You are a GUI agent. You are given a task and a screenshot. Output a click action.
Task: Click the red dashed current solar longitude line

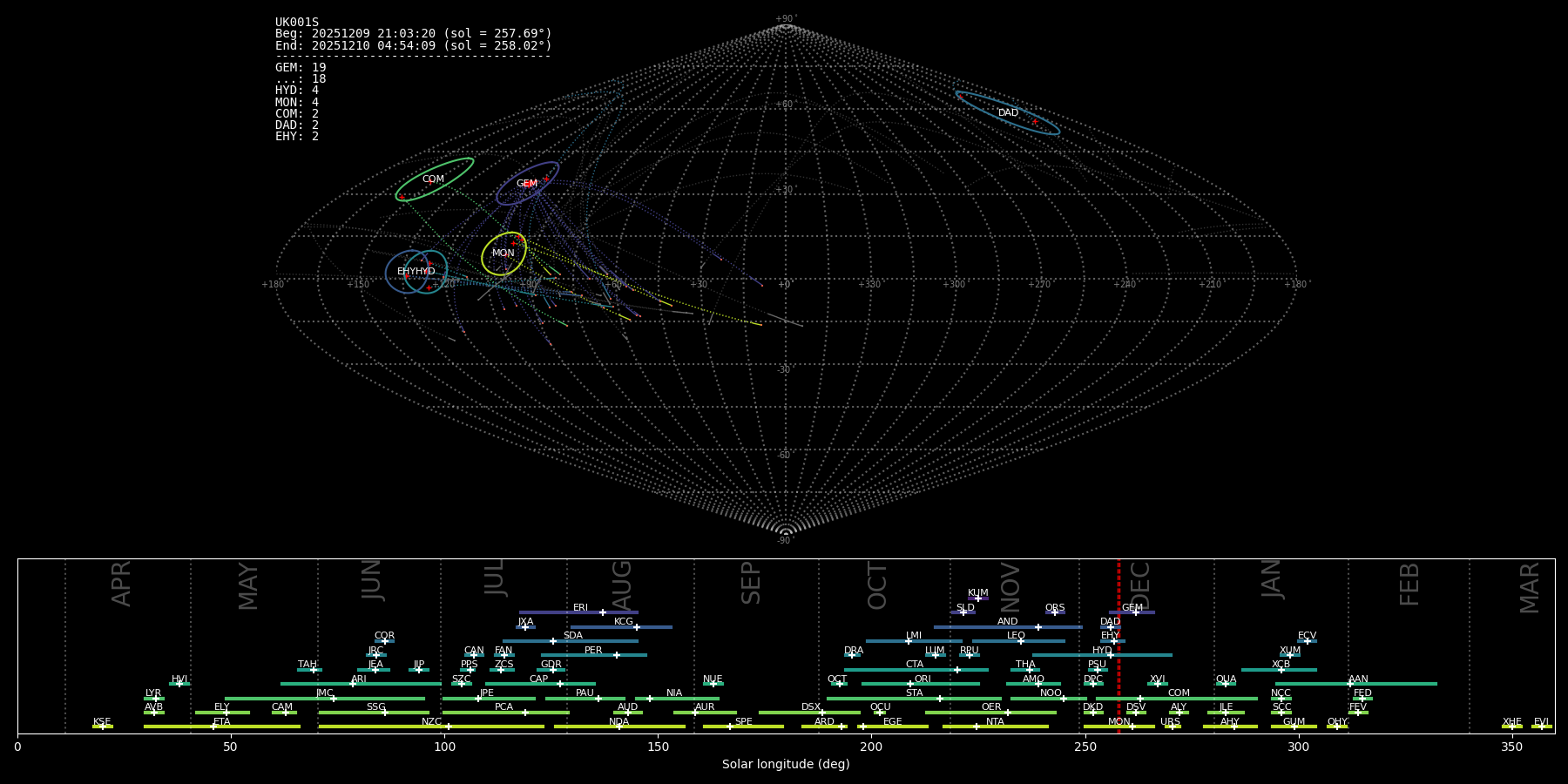point(1119,645)
